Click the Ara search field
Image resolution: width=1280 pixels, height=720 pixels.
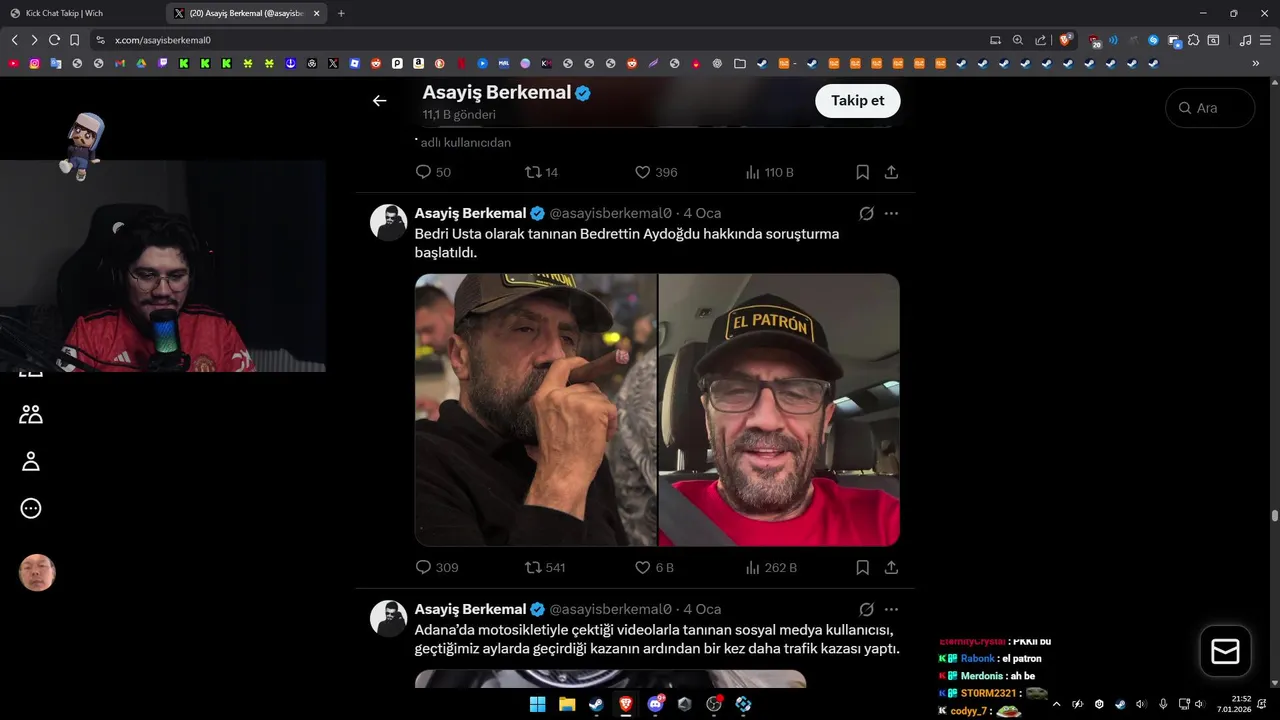(1210, 108)
